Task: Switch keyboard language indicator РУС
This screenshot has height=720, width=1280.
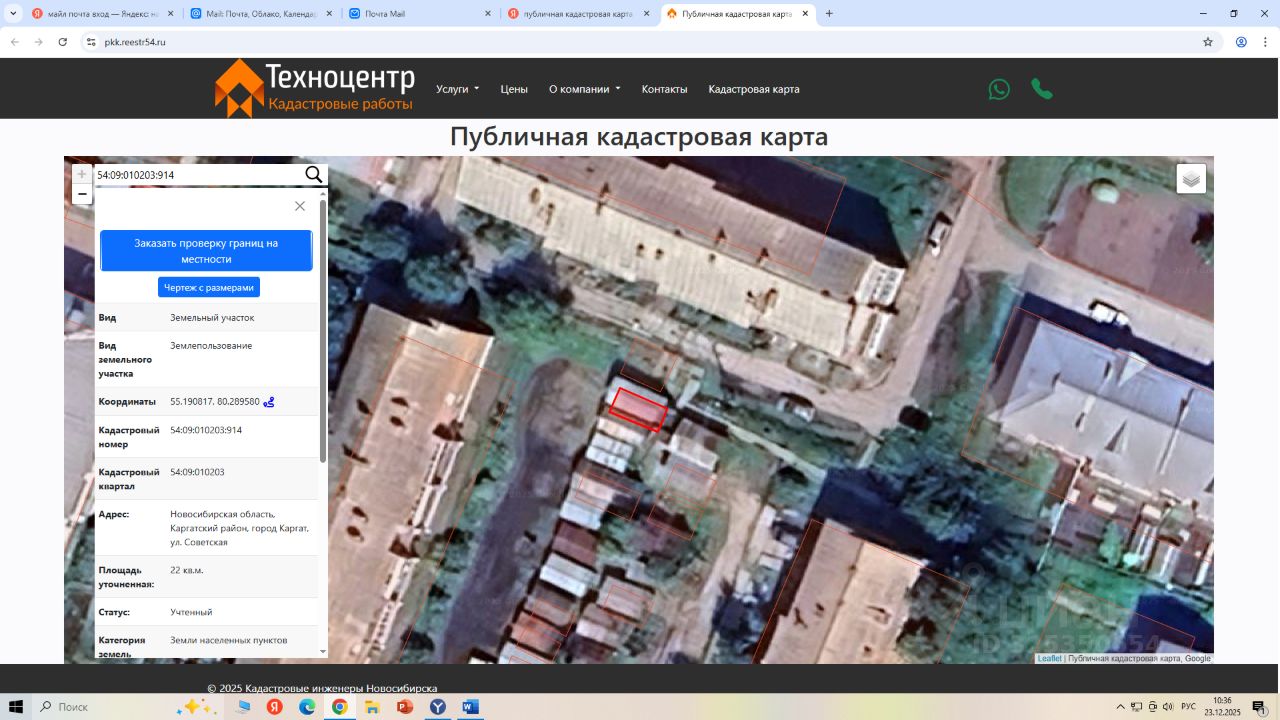Action: pyautogui.click(x=1187, y=707)
